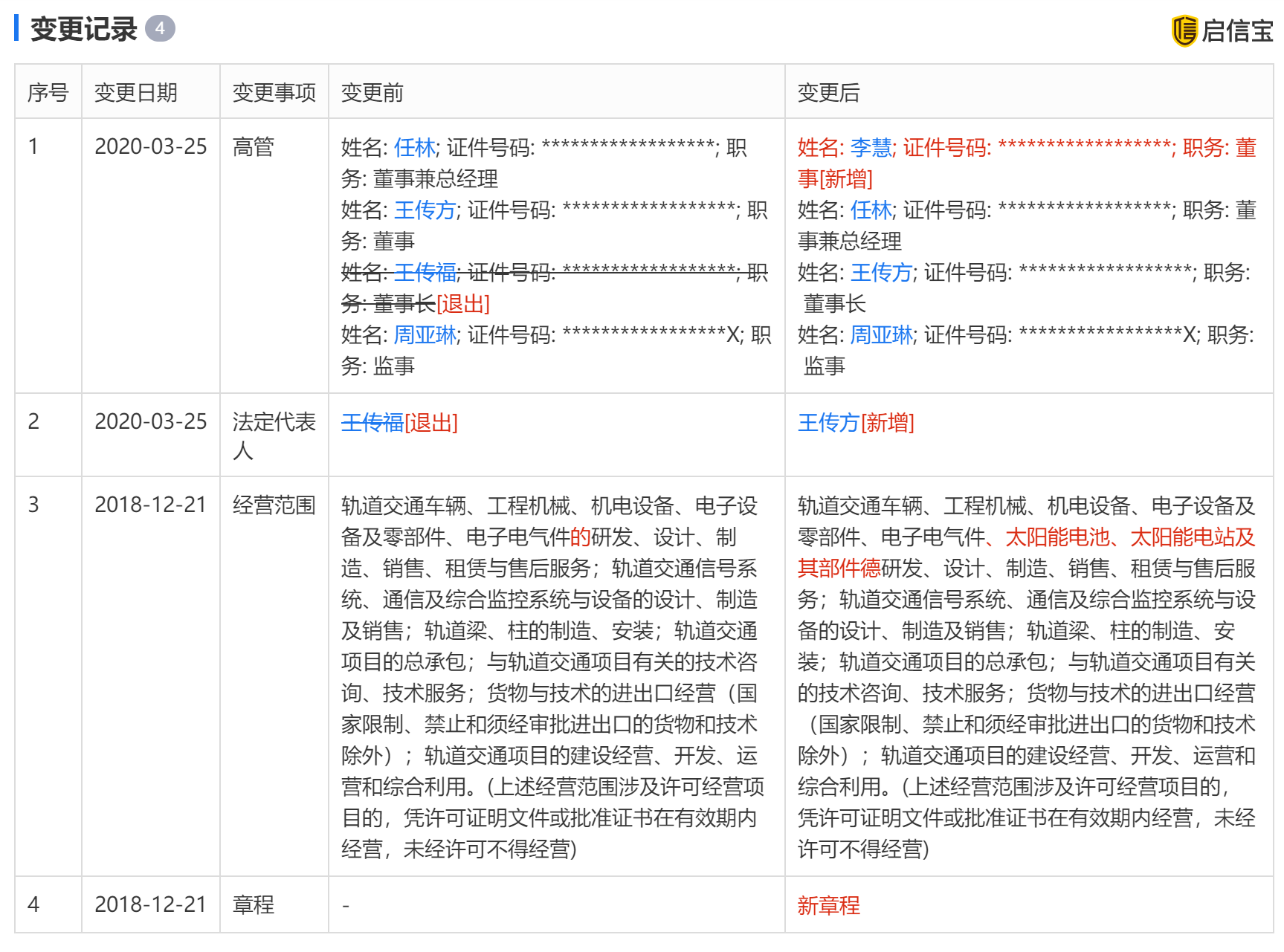Open the exited legal representative 王传福 link
The width and height of the screenshot is (1284, 952).
(x=372, y=423)
